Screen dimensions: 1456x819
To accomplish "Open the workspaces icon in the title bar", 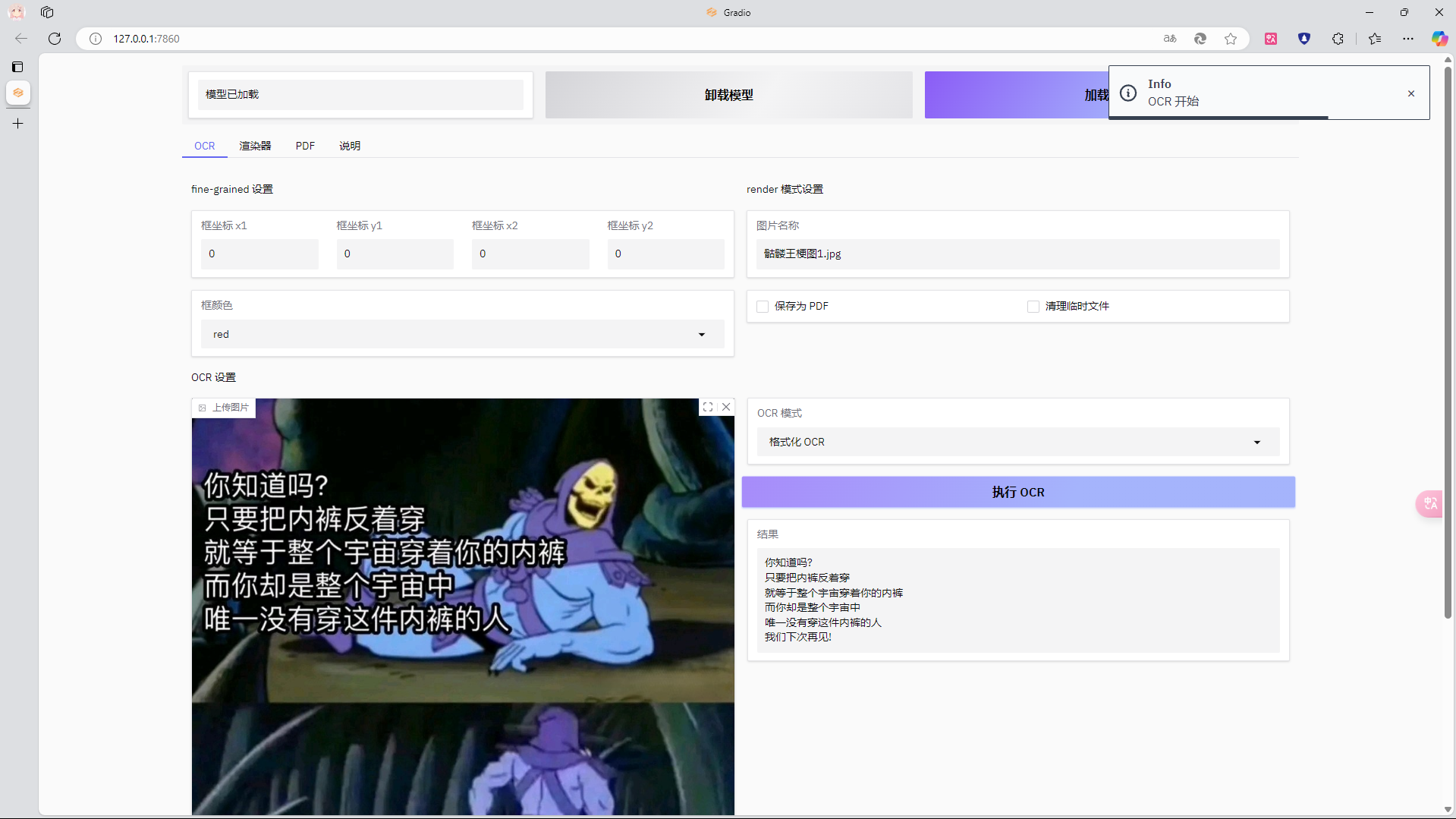I will 47,12.
